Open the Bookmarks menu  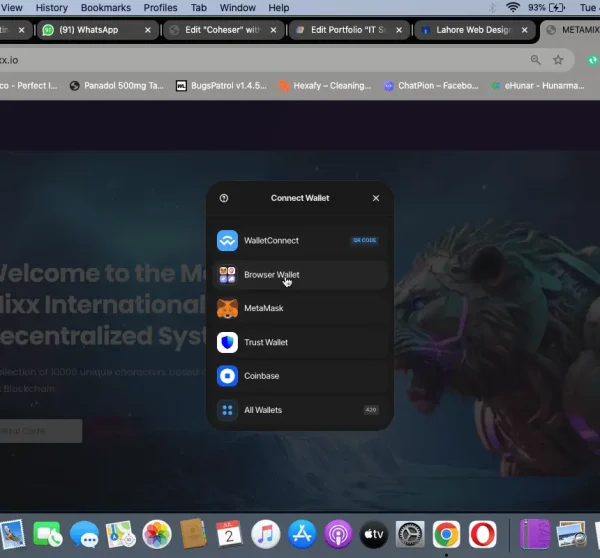106,7
